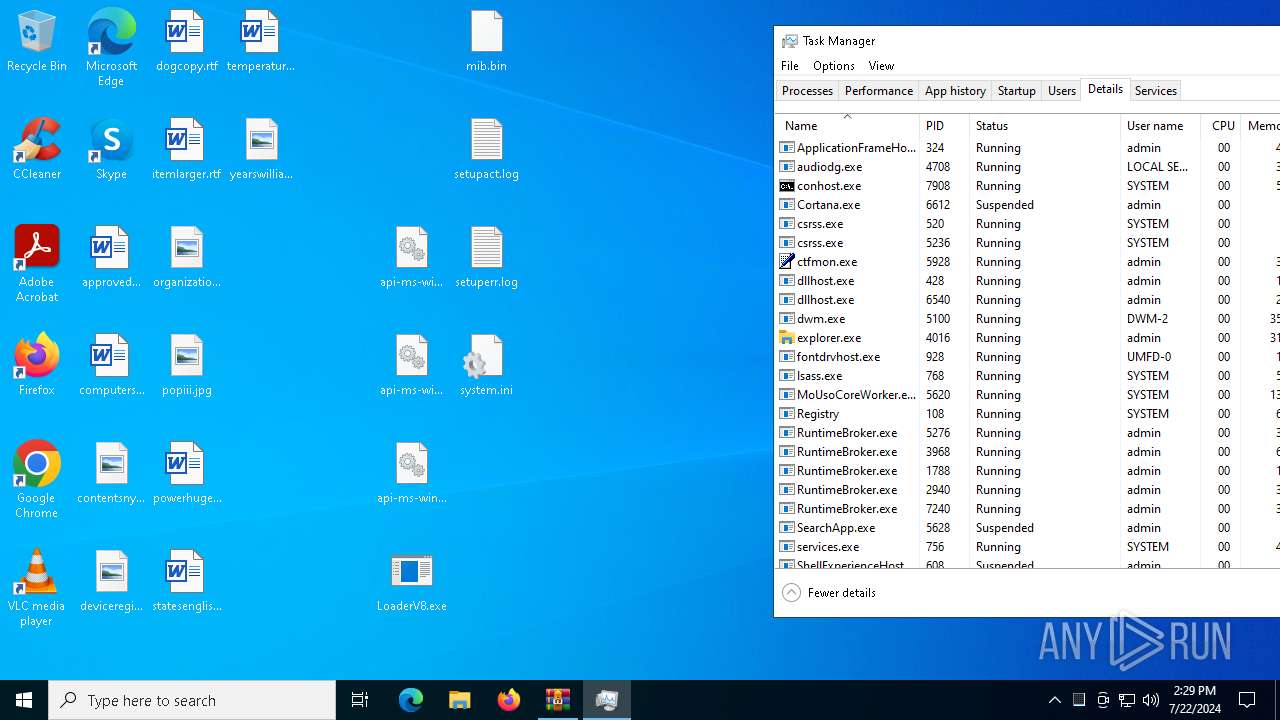1280x720 pixels.
Task: Open the View menu in Task Manager
Action: click(881, 65)
